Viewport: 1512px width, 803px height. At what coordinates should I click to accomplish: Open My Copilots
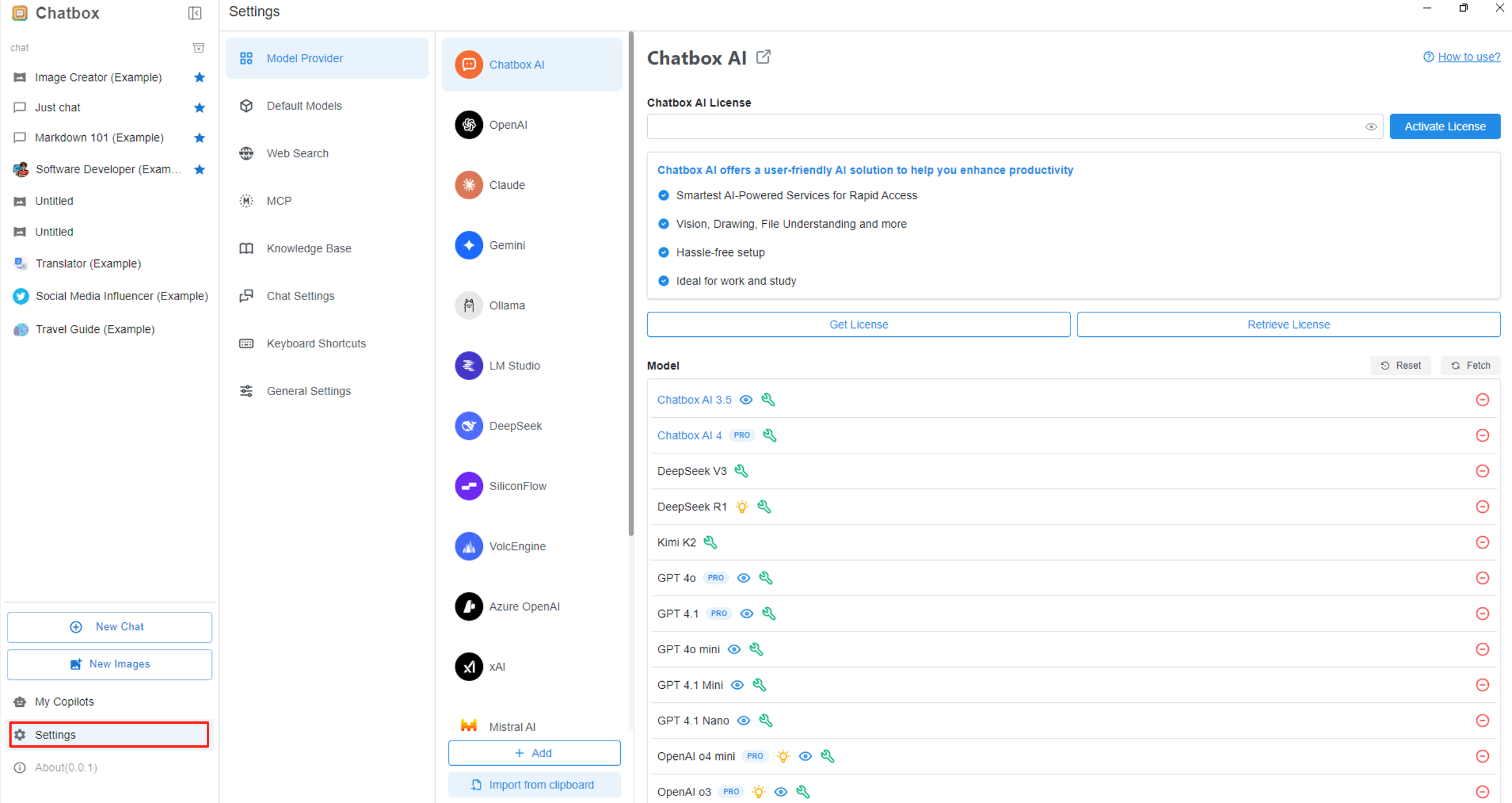[109, 702]
